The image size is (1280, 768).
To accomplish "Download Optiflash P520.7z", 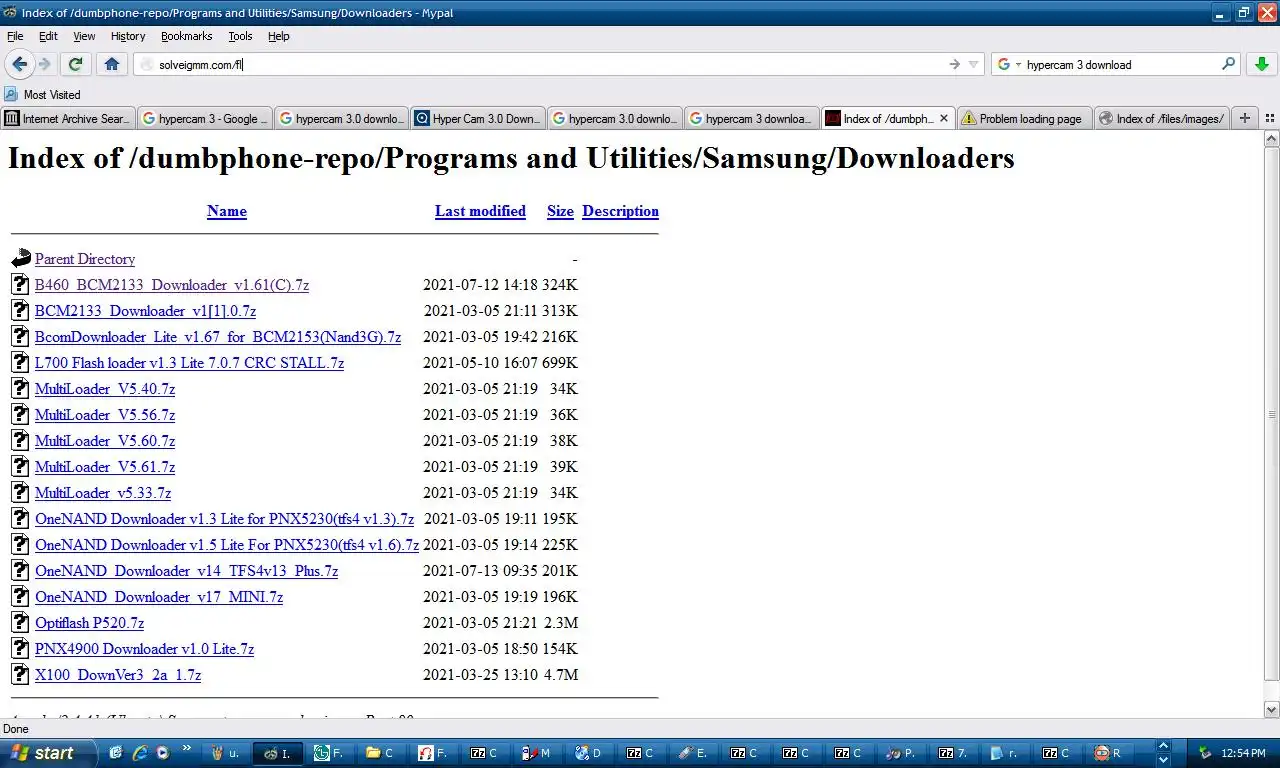I will coord(89,623).
